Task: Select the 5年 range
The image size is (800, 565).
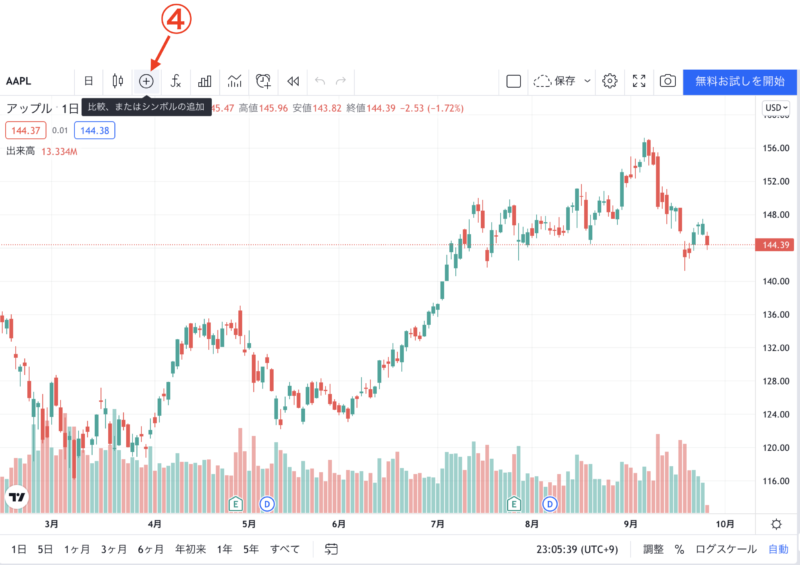Action: (x=251, y=550)
